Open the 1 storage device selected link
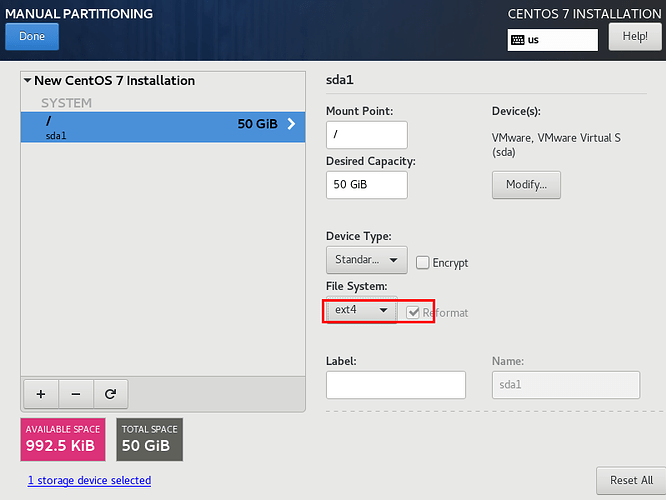The width and height of the screenshot is (666, 500). pyautogui.click(x=89, y=480)
